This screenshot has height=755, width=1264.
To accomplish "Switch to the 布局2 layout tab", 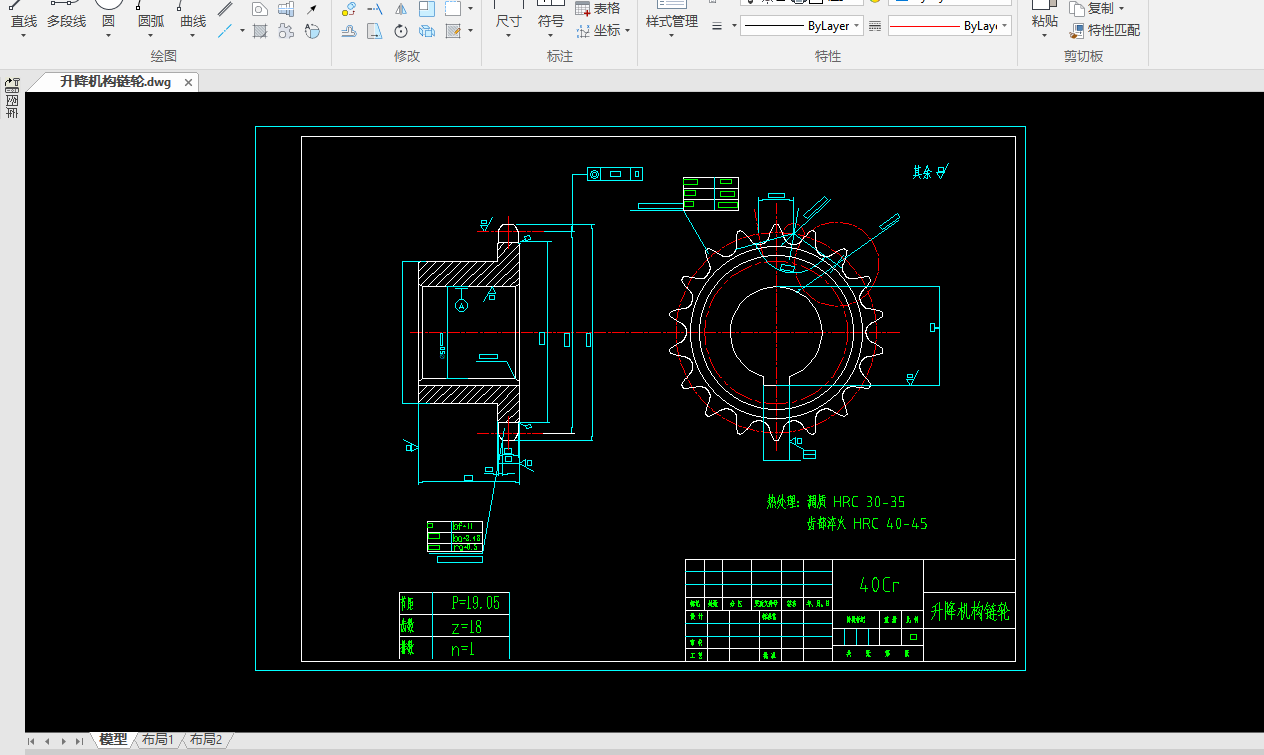I will 205,740.
